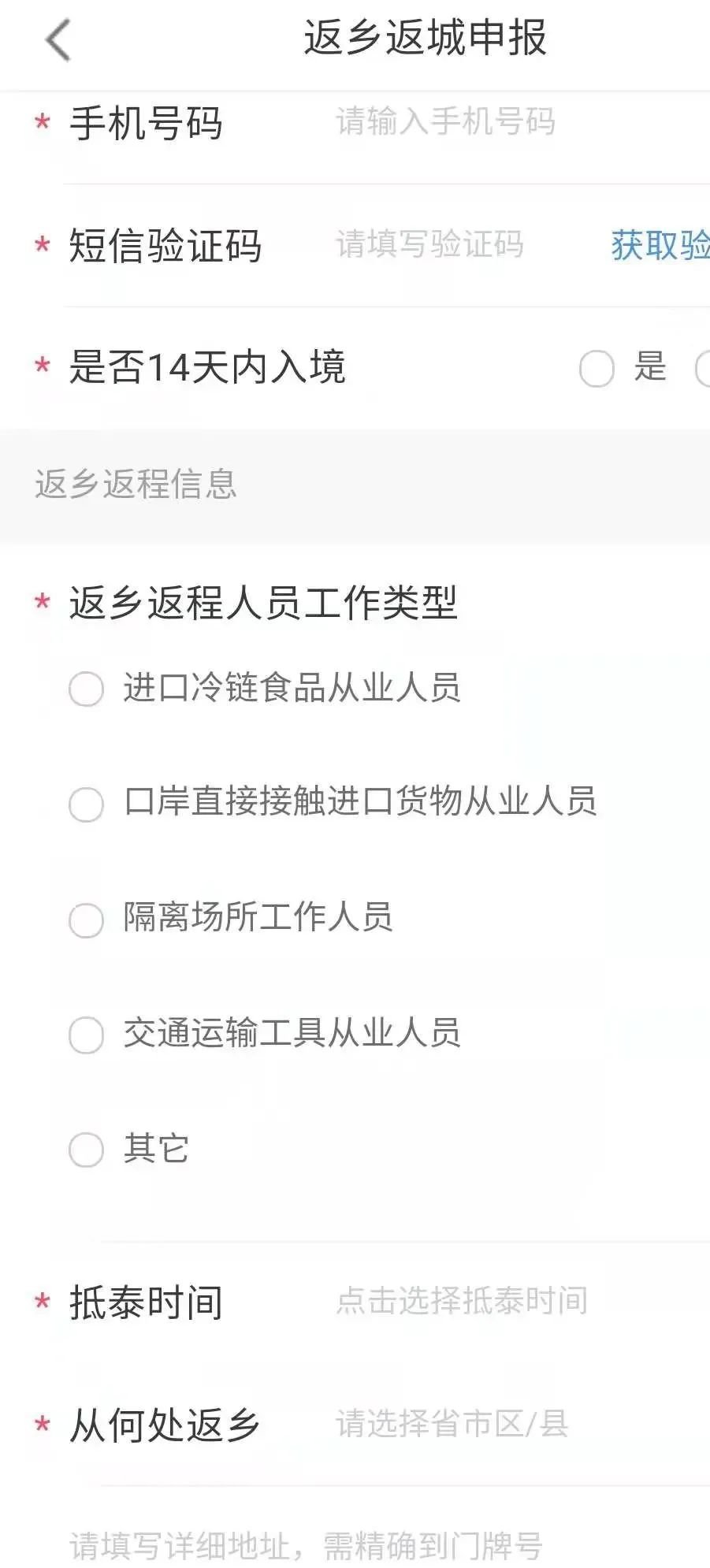The height and width of the screenshot is (1568, 710).
Task: Tap the 是否14天内入境 label
Action: click(x=207, y=367)
